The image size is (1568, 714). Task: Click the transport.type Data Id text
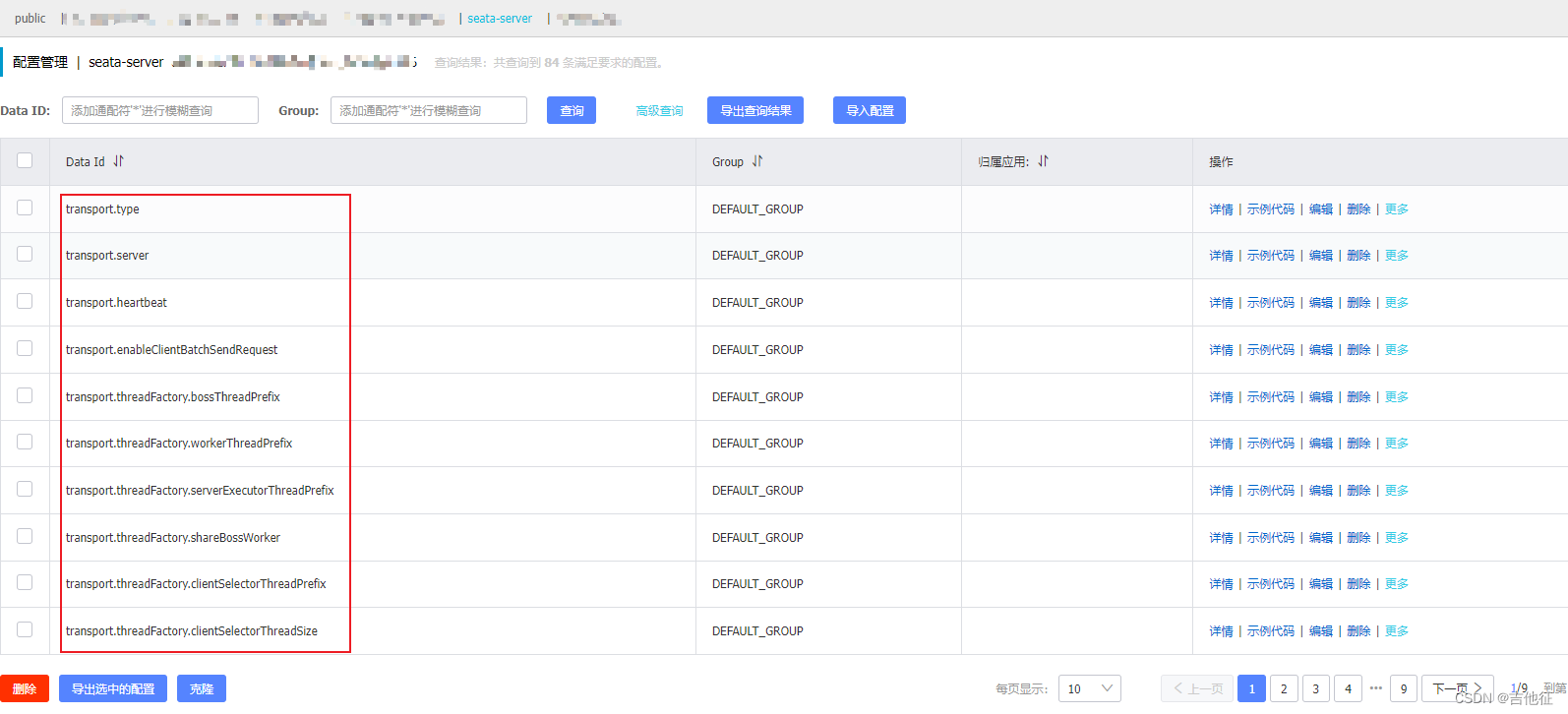click(x=102, y=208)
